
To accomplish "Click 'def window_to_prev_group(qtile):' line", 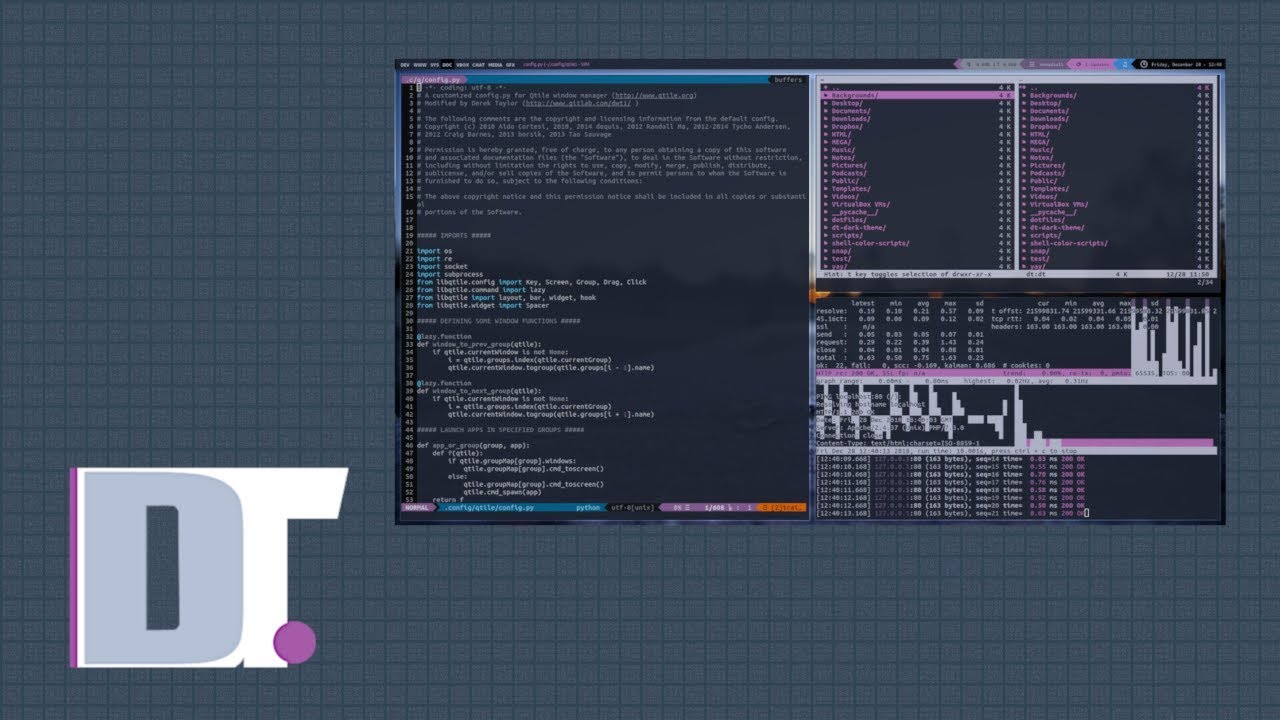I will click(480, 344).
